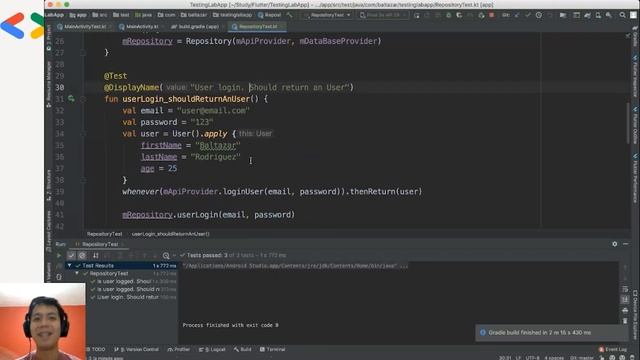640x360 pixels.
Task: Click the 'testinglabapp' breadcrumb folder
Action: click(233, 15)
